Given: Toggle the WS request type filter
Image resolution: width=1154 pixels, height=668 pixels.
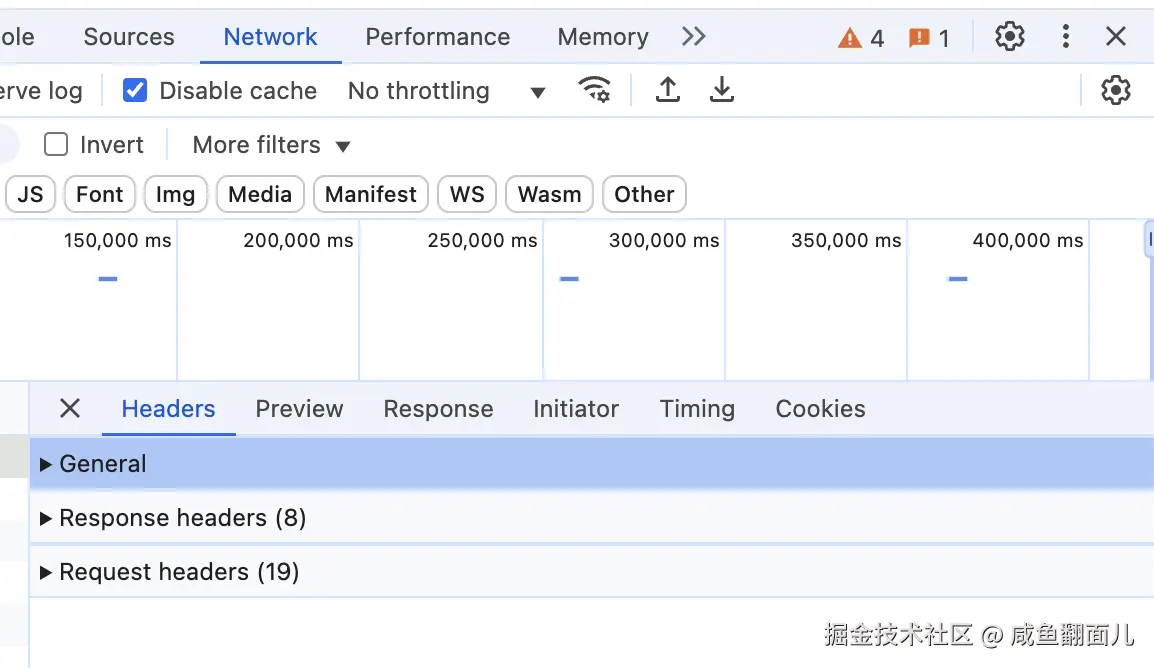Looking at the screenshot, I should point(467,194).
